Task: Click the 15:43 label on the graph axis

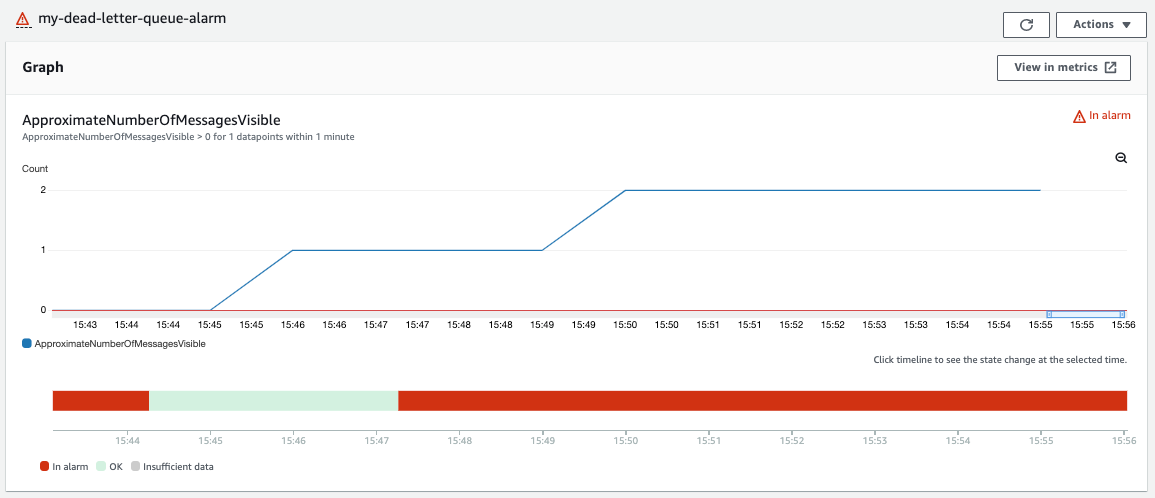Action: point(85,324)
